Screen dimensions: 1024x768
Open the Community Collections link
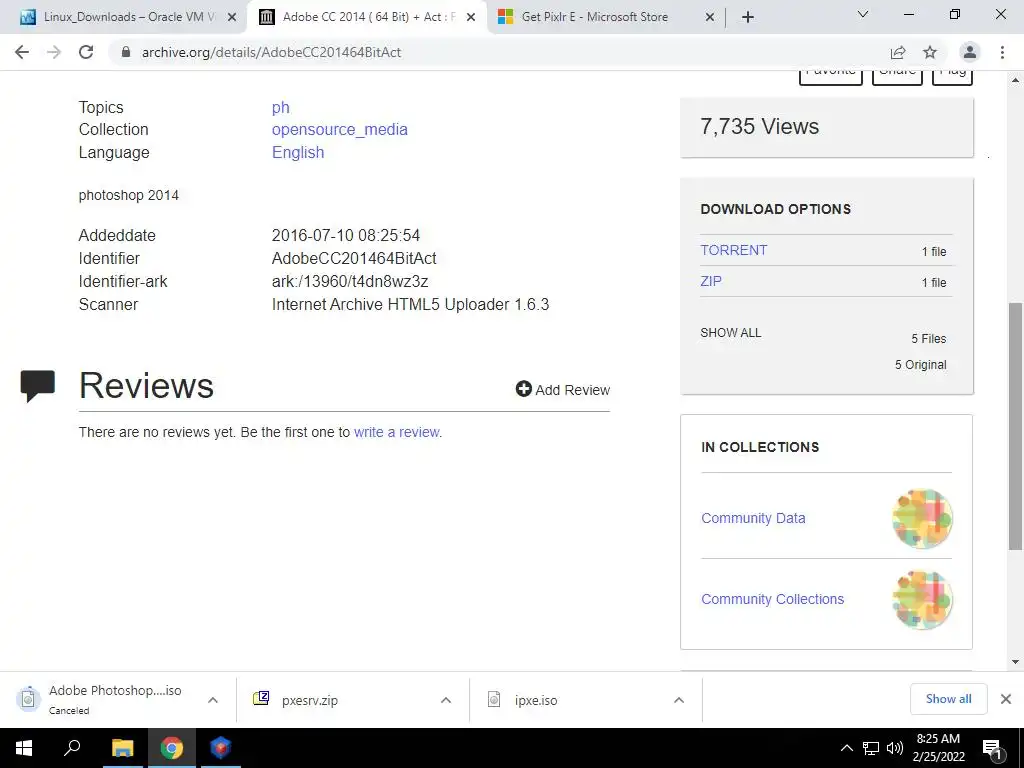tap(773, 599)
